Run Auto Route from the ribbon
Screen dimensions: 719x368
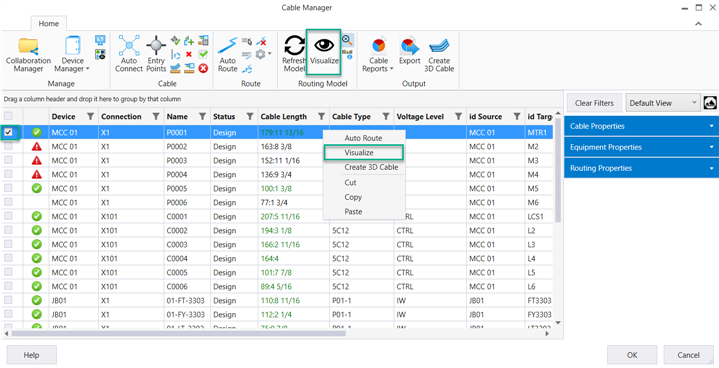click(x=227, y=55)
